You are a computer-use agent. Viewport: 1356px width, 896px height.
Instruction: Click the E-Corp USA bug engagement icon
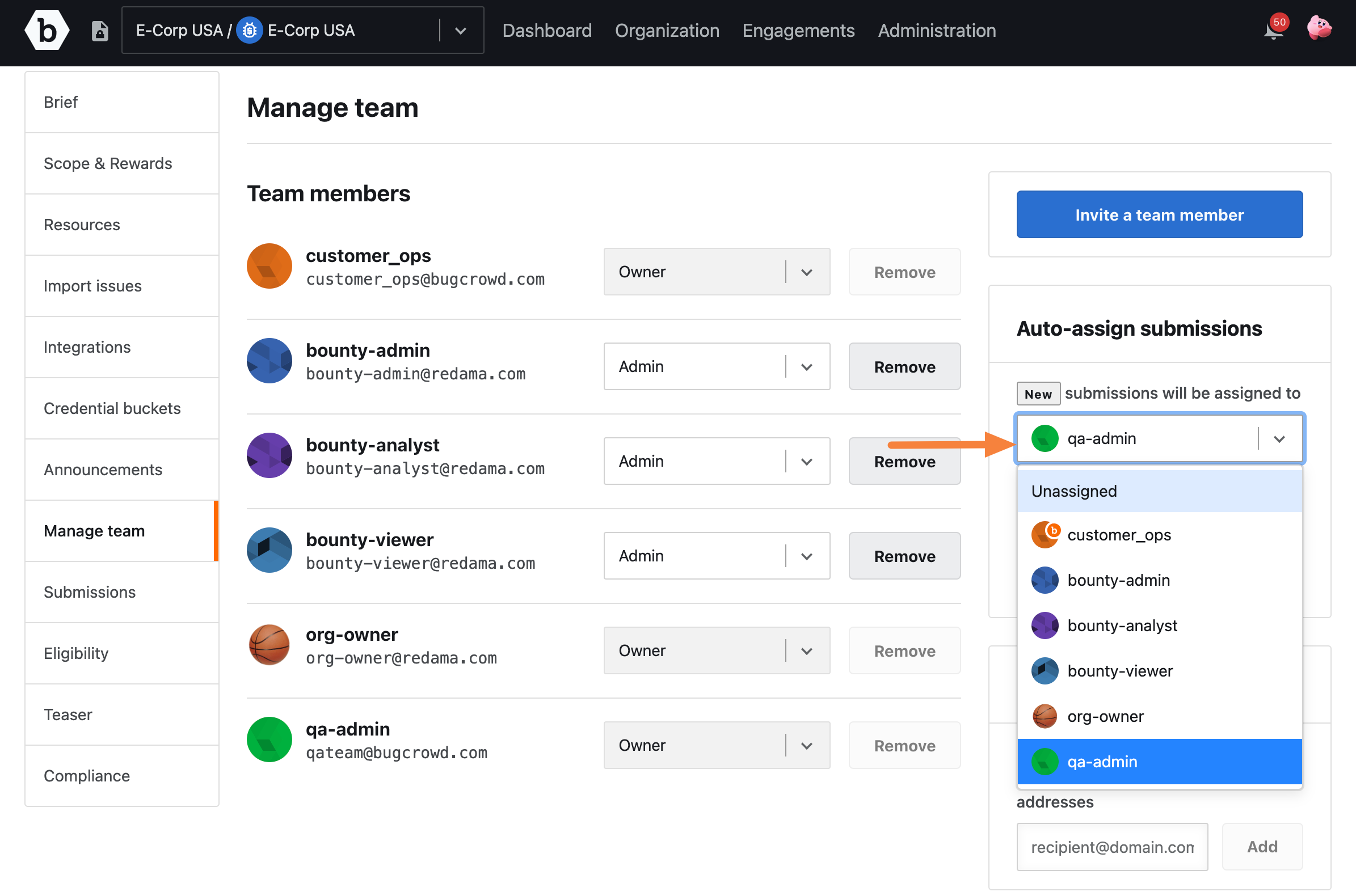pos(249,30)
